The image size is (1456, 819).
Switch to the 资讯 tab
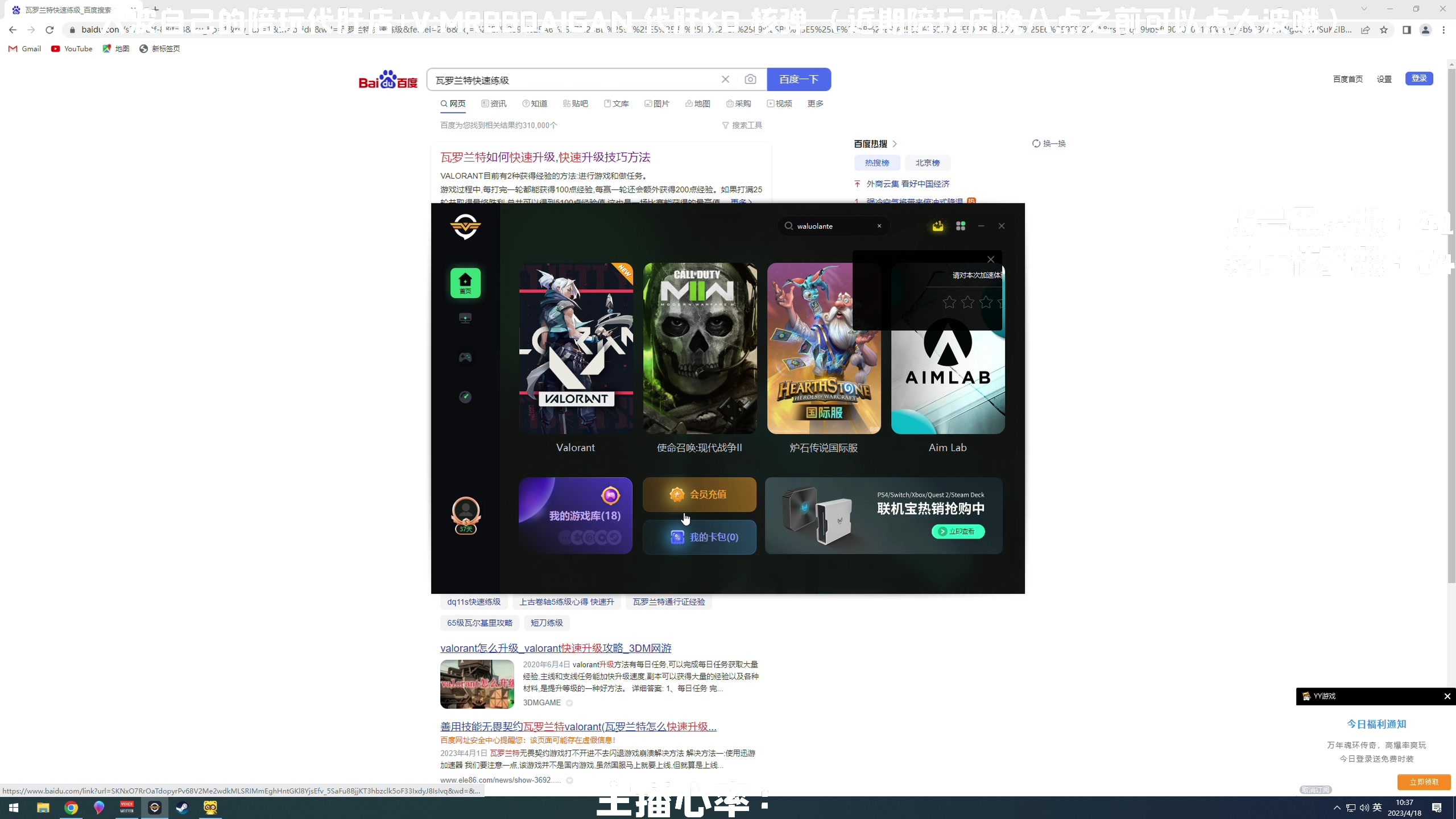coord(494,104)
